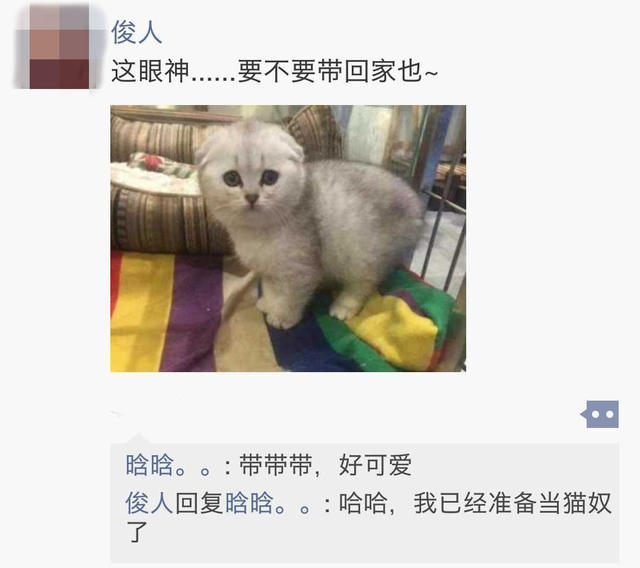Click the 好可爱 text in first comment
This screenshot has height=568, width=640.
pos(375,465)
